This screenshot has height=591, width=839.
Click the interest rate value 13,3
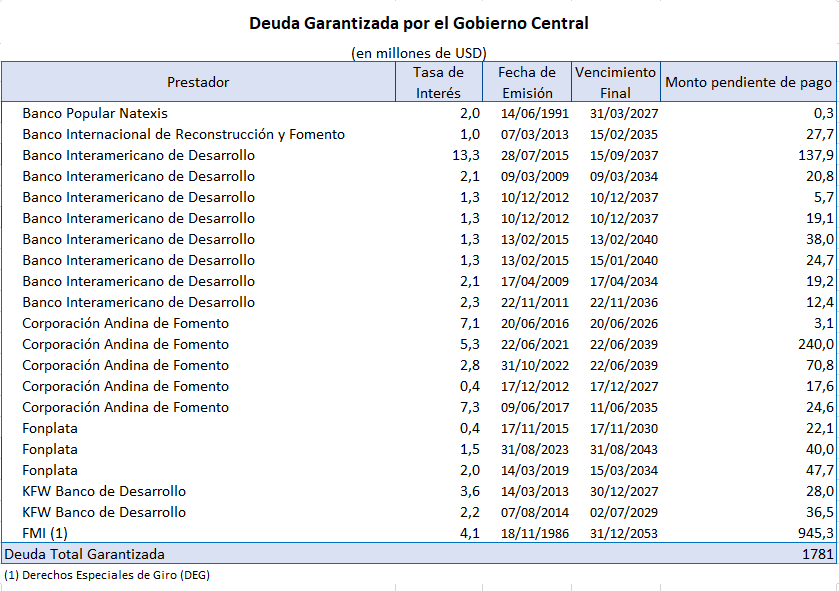pyautogui.click(x=466, y=155)
